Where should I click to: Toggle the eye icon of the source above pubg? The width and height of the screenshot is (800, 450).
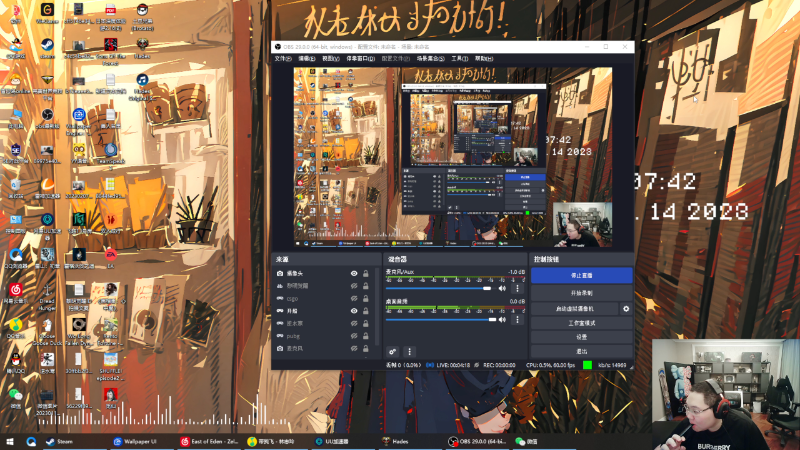(354, 323)
